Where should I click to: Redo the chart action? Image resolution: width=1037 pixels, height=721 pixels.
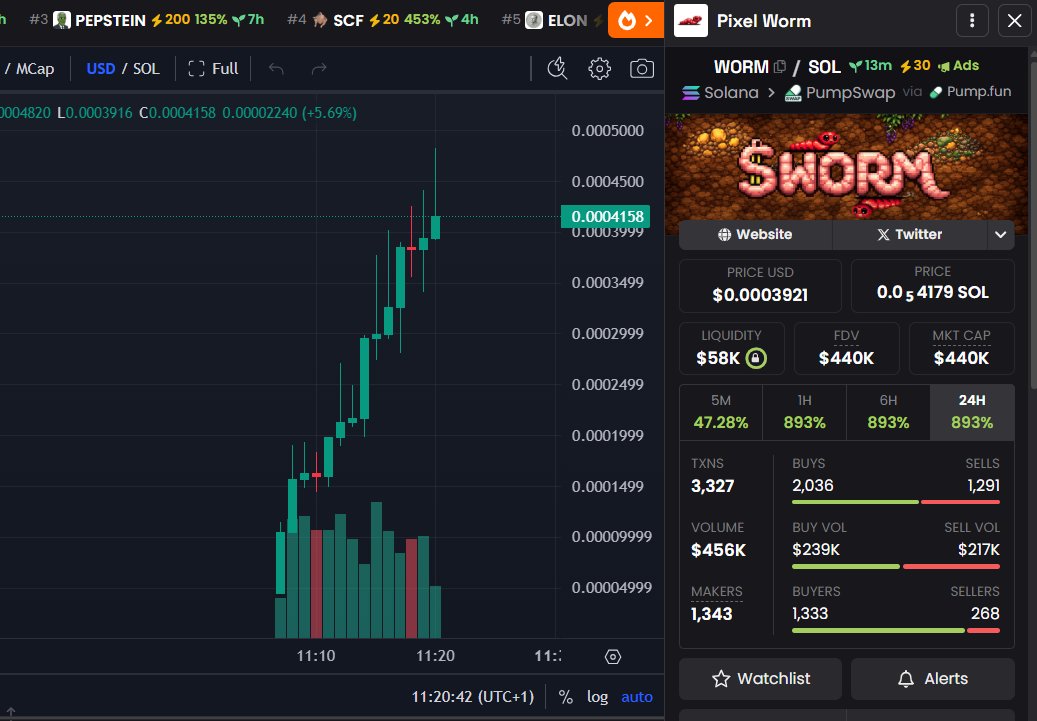click(x=319, y=69)
